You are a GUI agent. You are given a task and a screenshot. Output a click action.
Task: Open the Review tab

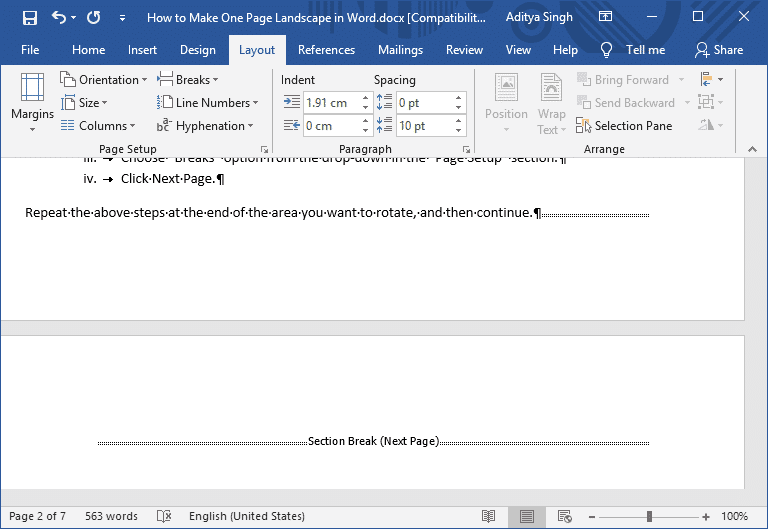click(x=464, y=50)
